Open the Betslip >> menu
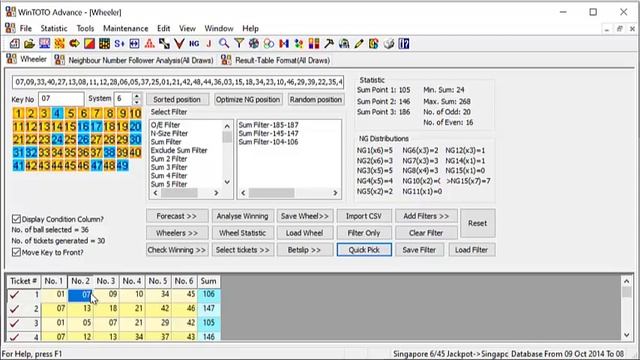The width and height of the screenshot is (640, 360). (304, 250)
